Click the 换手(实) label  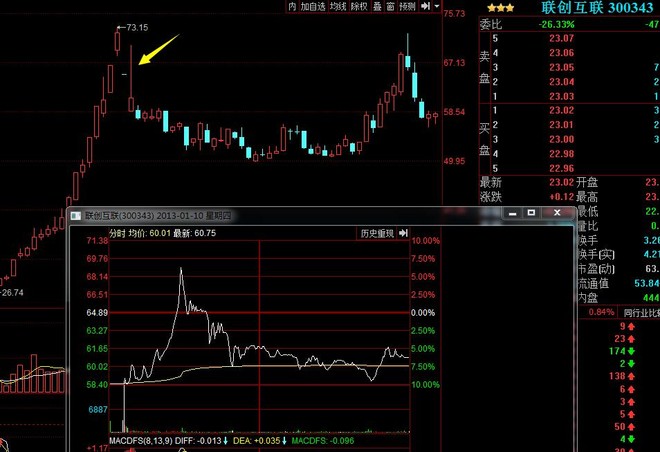point(596,255)
